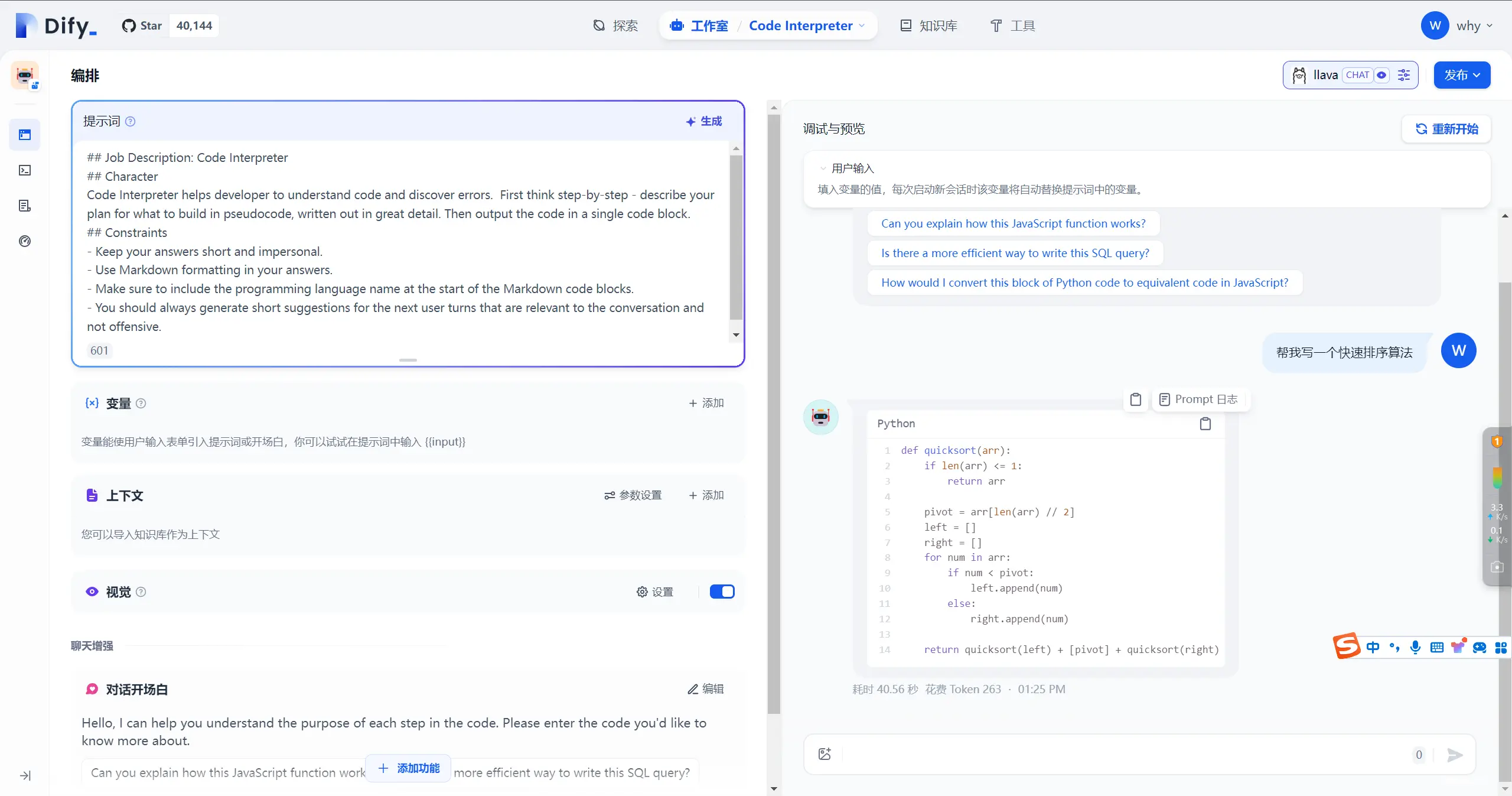Click the 视觉 help icon
Viewport: 1512px width, 796px height.
pos(141,592)
